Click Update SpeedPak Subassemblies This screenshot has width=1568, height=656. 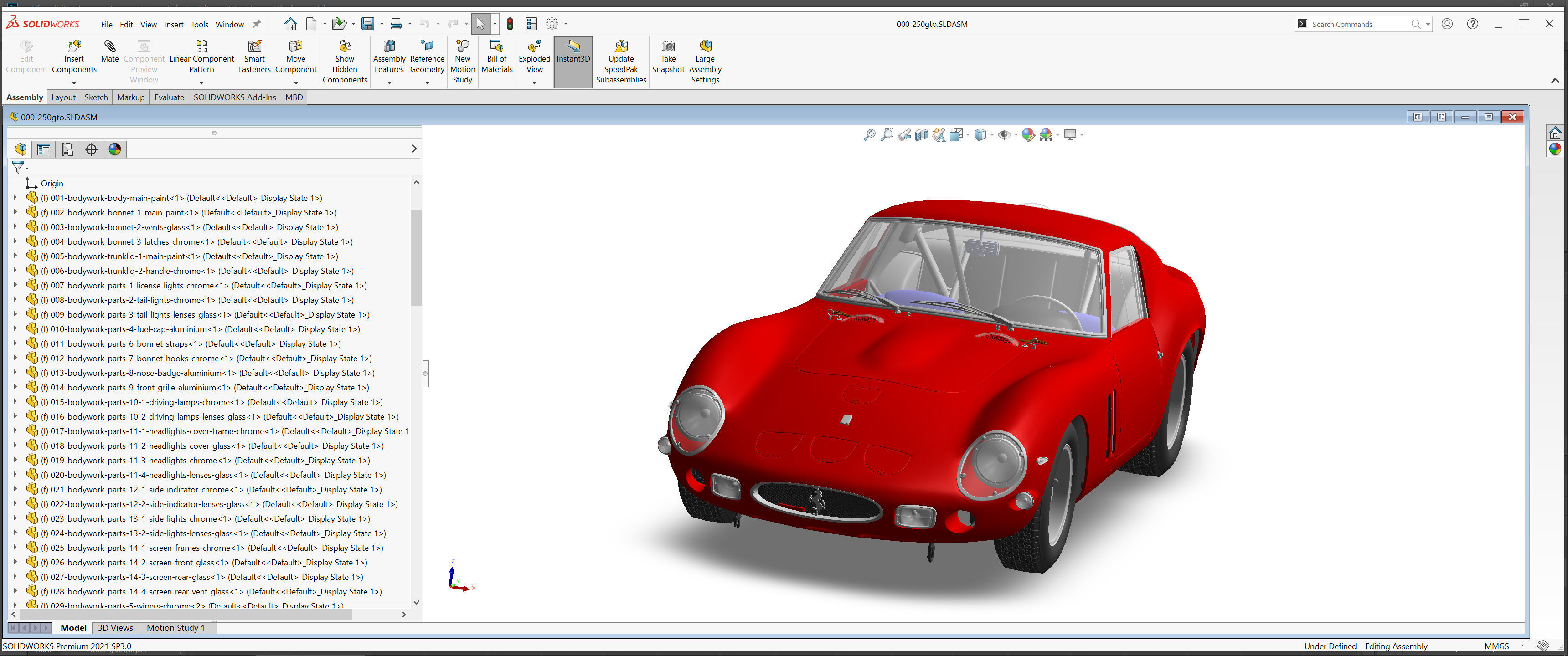(x=621, y=62)
